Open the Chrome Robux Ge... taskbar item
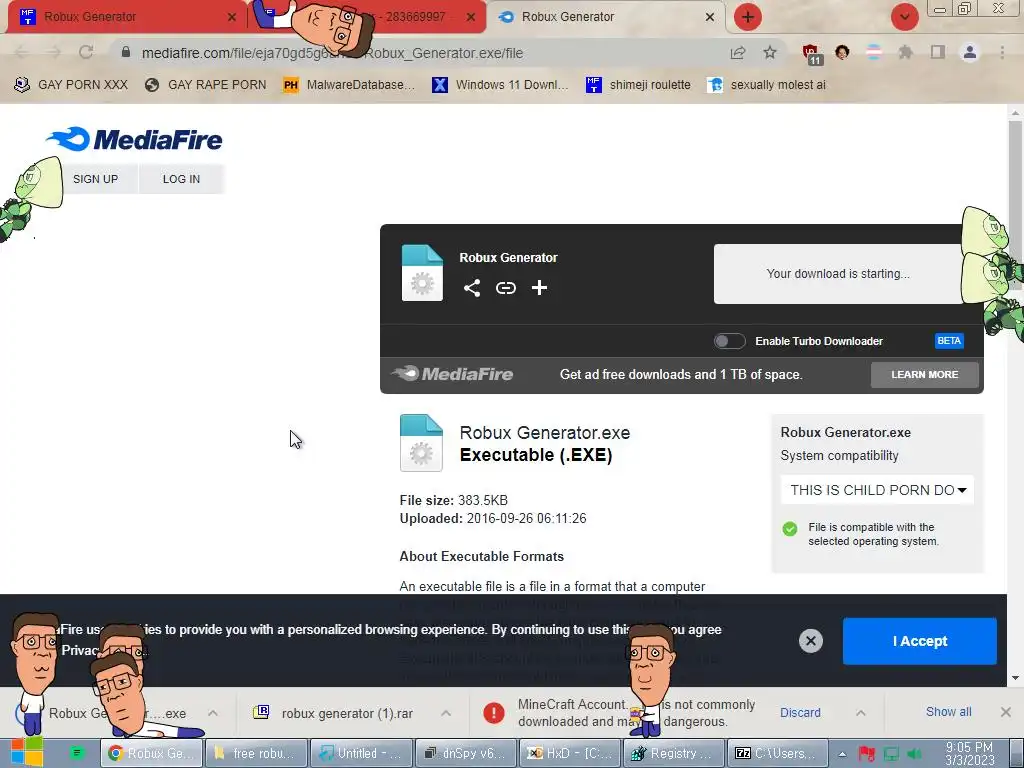This screenshot has width=1024, height=768. click(151, 753)
